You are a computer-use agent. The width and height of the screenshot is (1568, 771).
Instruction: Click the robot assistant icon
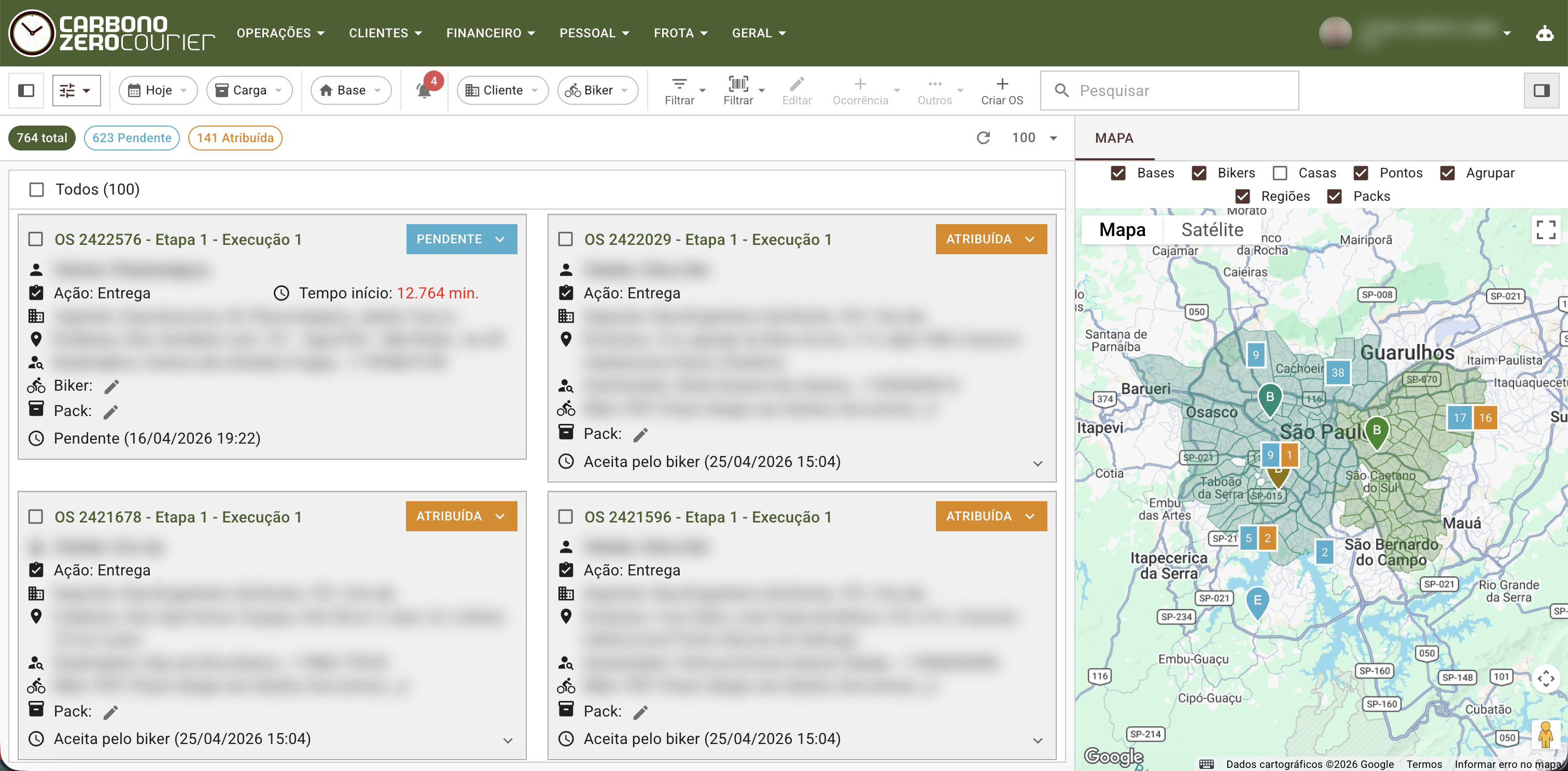1544,34
